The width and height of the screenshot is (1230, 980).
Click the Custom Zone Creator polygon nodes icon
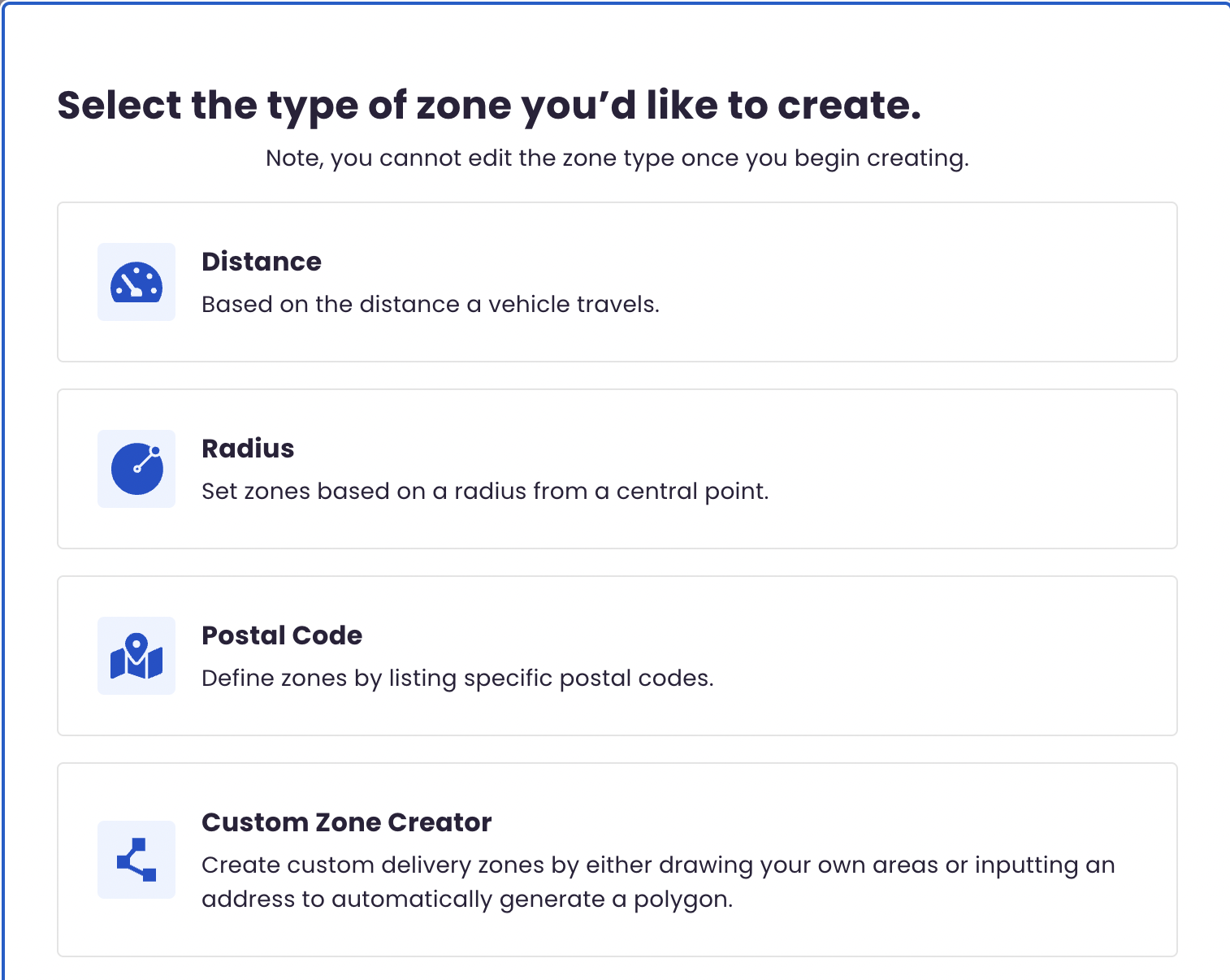(x=136, y=860)
